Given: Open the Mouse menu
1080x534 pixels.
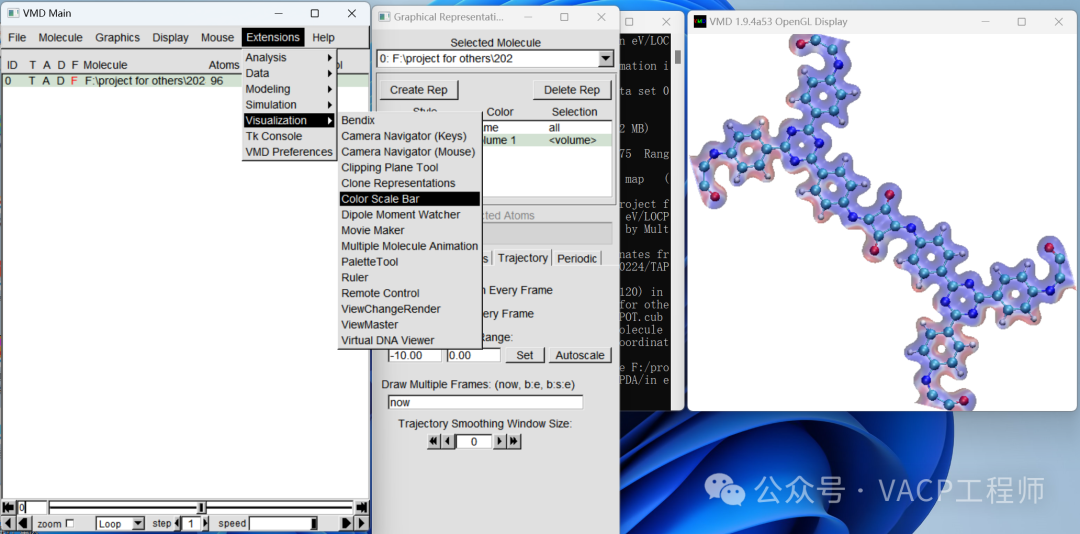Looking at the screenshot, I should [x=218, y=37].
